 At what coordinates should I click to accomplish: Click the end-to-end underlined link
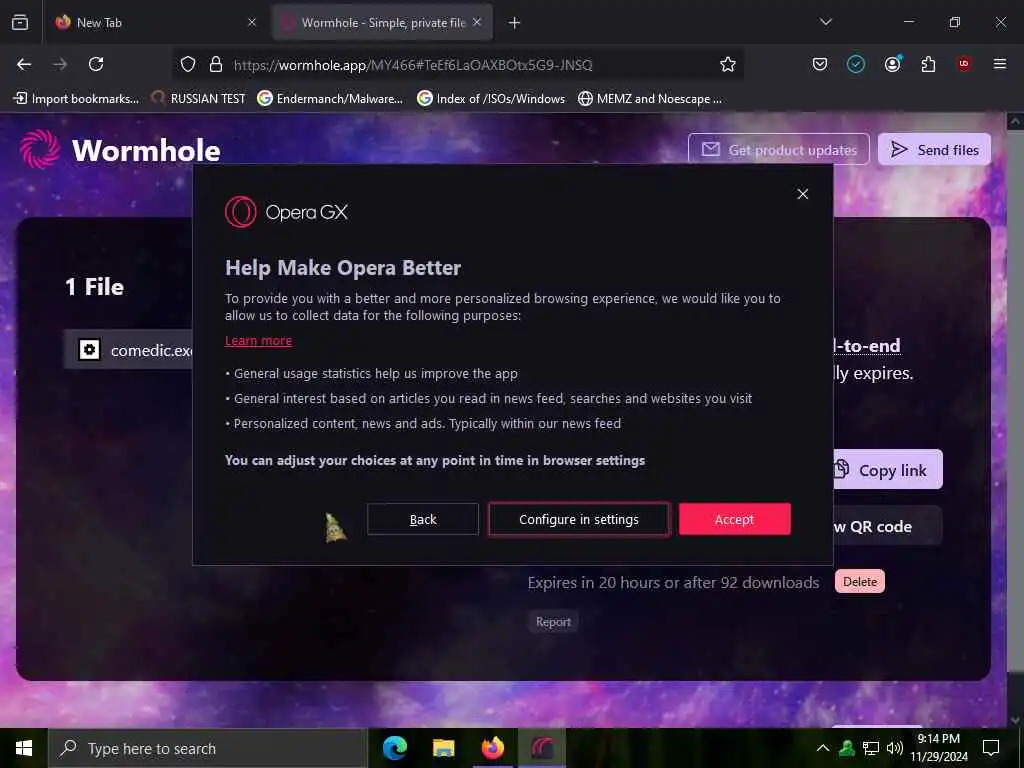867,345
